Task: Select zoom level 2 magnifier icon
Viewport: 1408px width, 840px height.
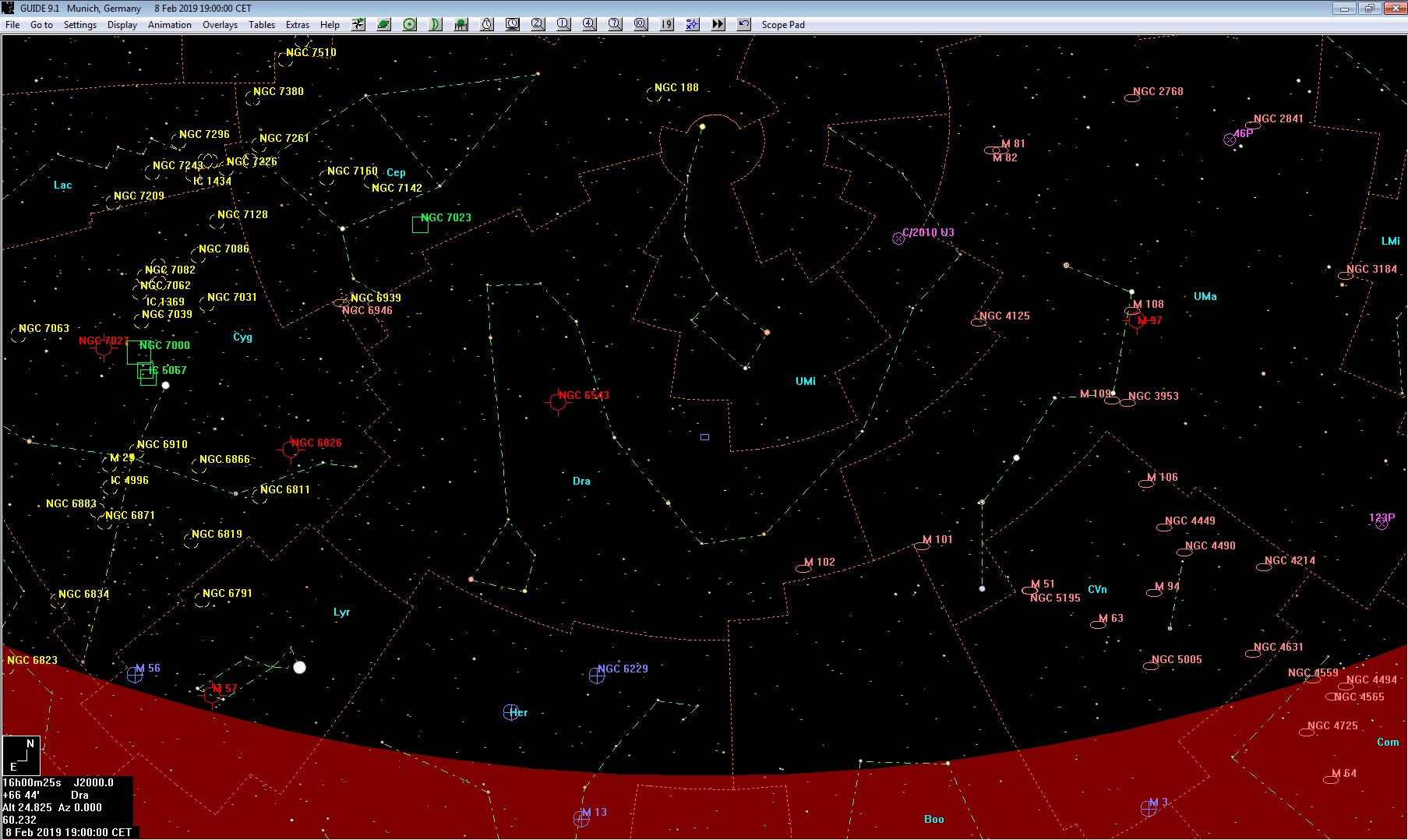Action: click(x=538, y=24)
